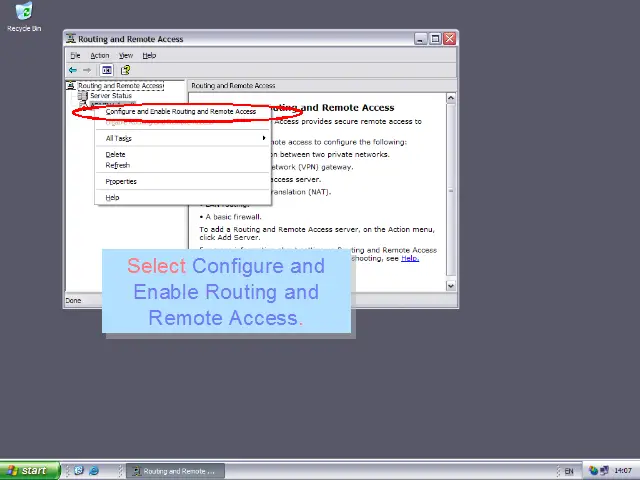The height and width of the screenshot is (480, 640).
Task: Open the Recycle Bin desktop icon
Action: click(24, 16)
